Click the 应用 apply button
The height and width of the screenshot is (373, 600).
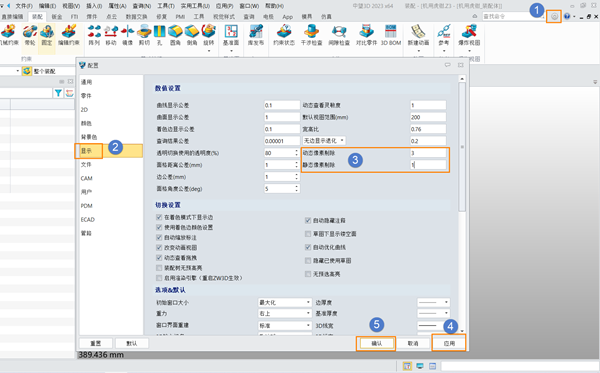pyautogui.click(x=449, y=343)
